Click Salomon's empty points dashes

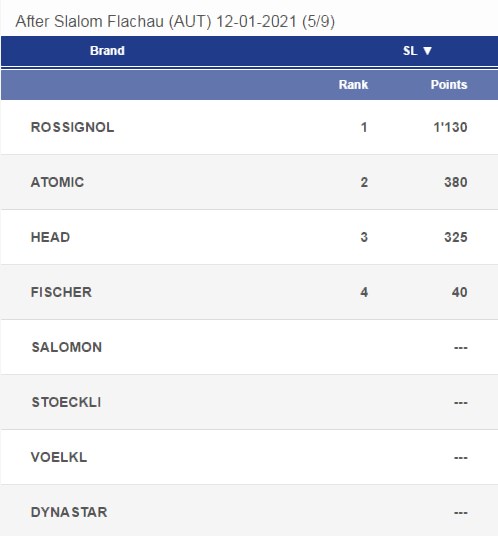point(460,348)
